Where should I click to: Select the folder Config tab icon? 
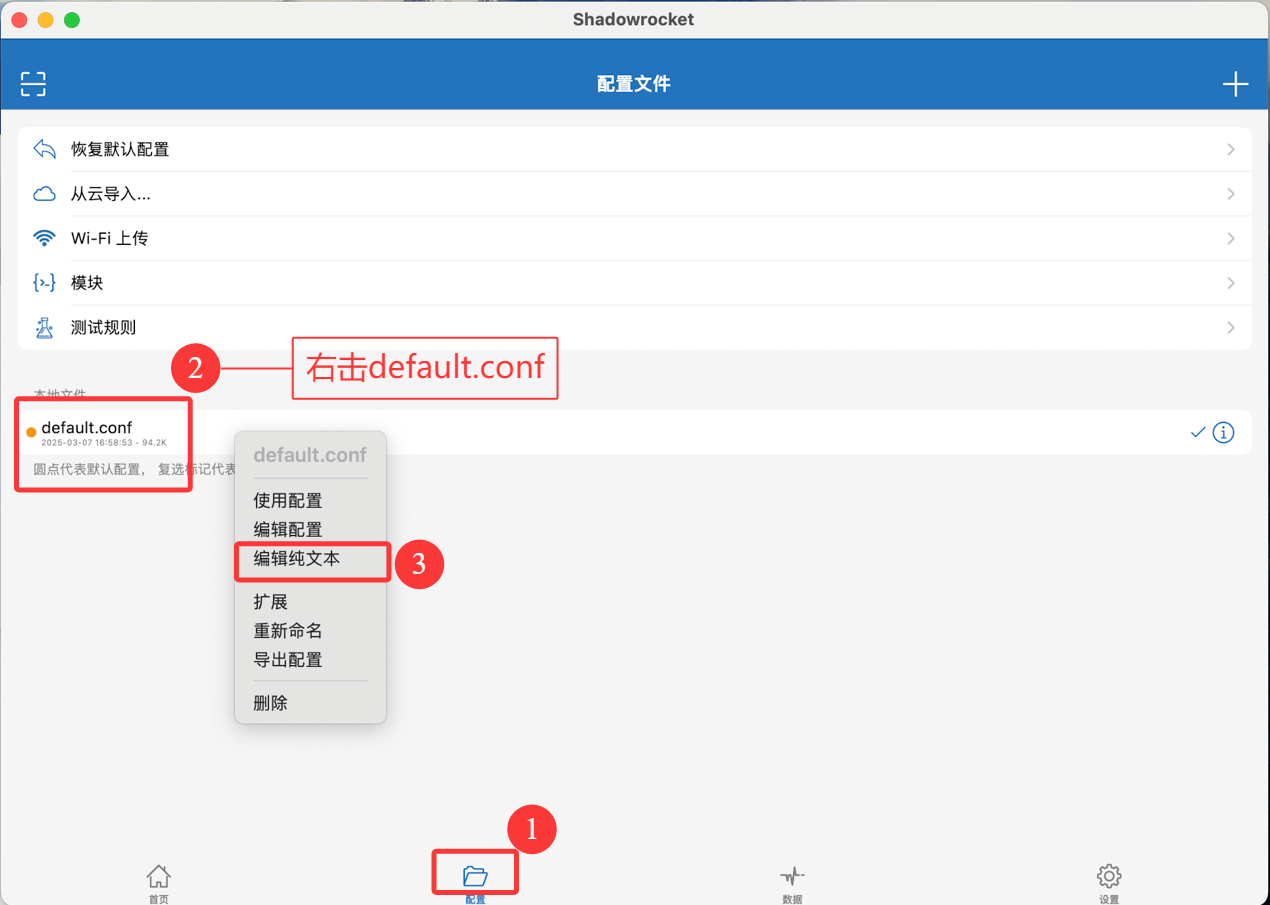coord(475,877)
